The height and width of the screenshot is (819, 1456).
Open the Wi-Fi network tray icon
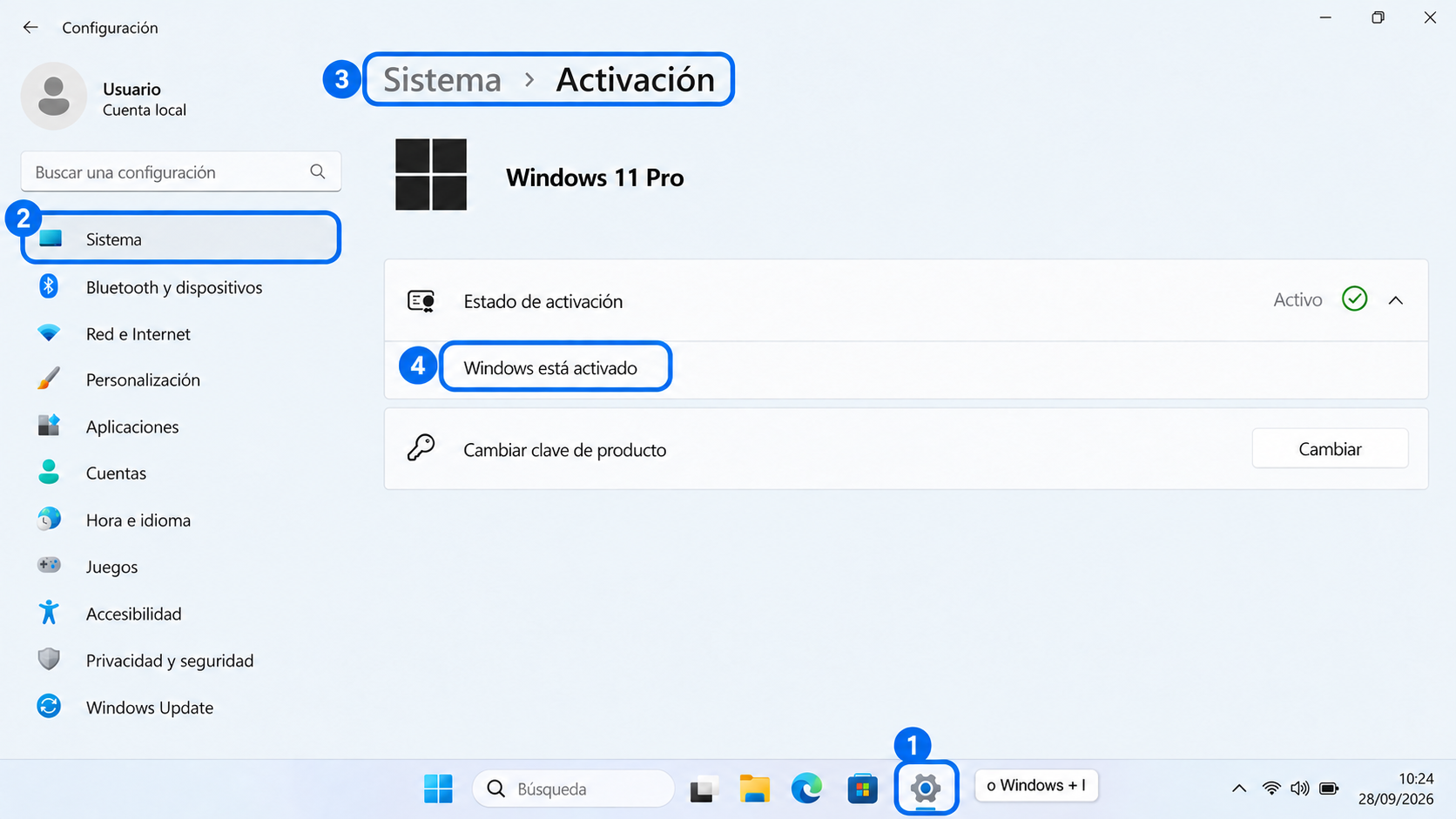(x=1271, y=789)
